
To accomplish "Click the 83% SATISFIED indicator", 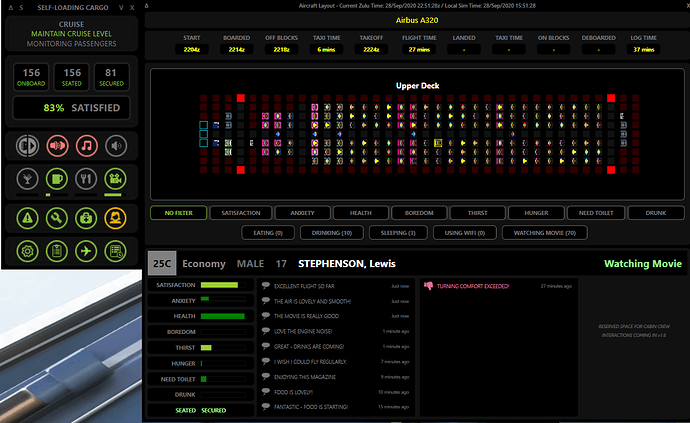I will pyautogui.click(x=71, y=108).
